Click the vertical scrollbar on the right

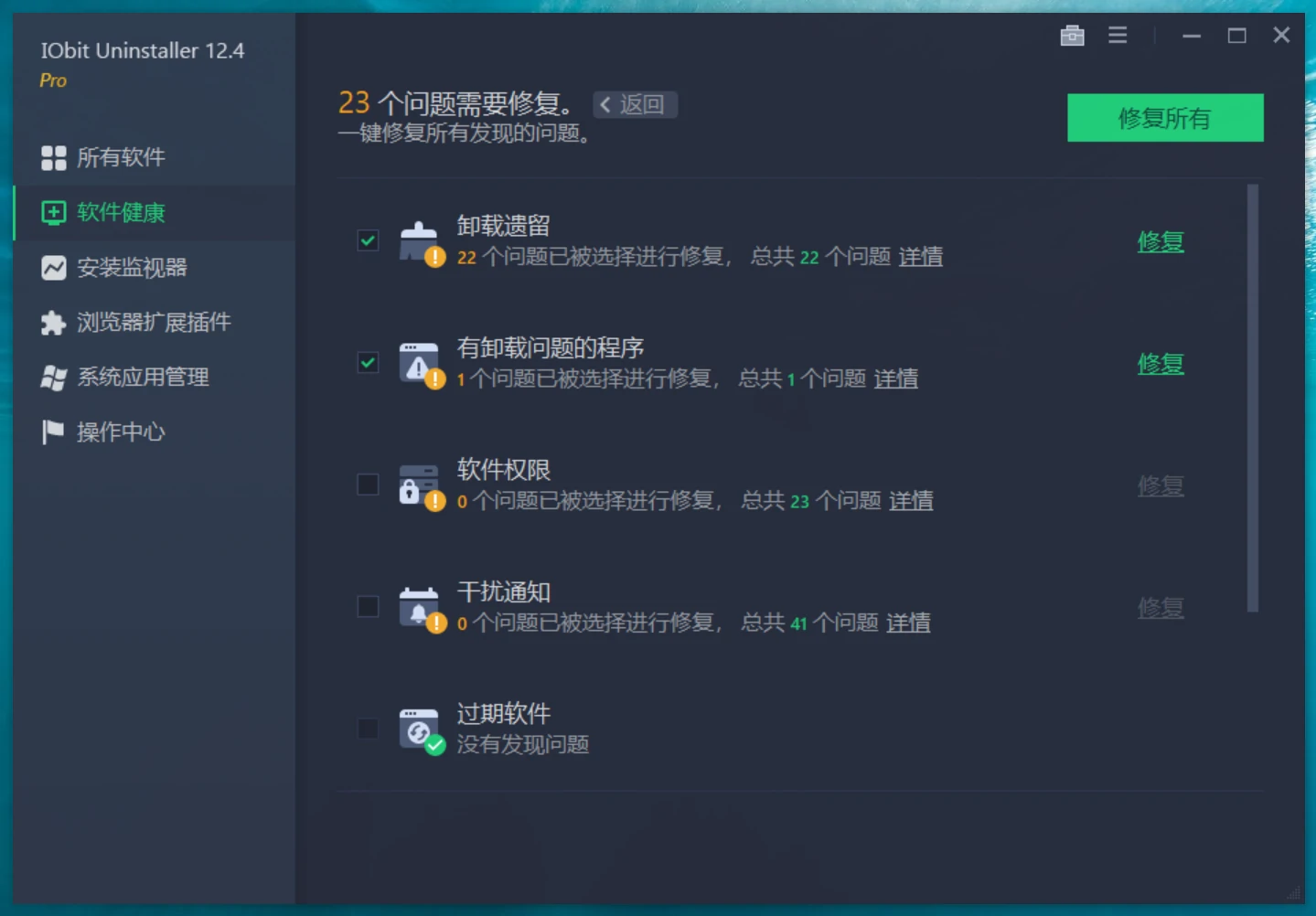point(1252,398)
